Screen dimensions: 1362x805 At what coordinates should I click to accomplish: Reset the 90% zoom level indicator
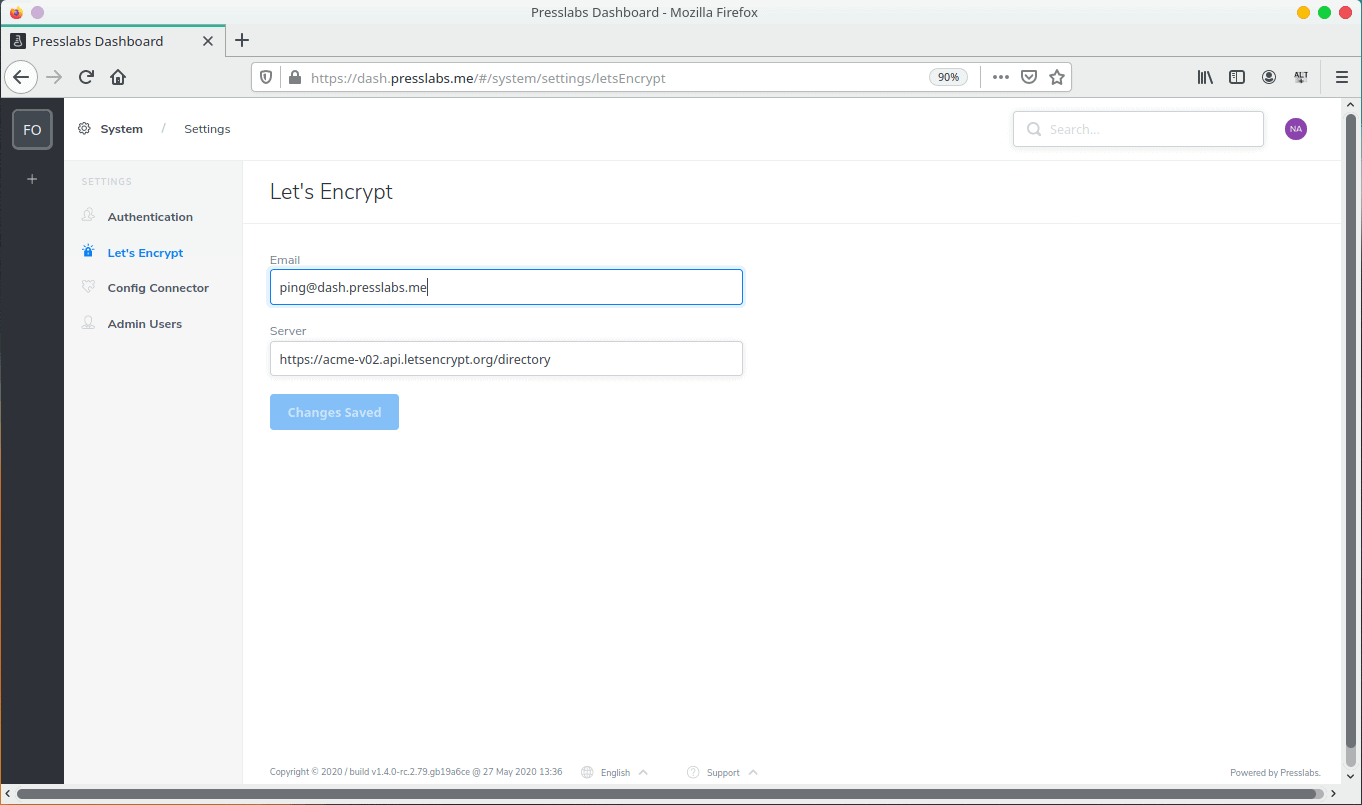coord(946,77)
